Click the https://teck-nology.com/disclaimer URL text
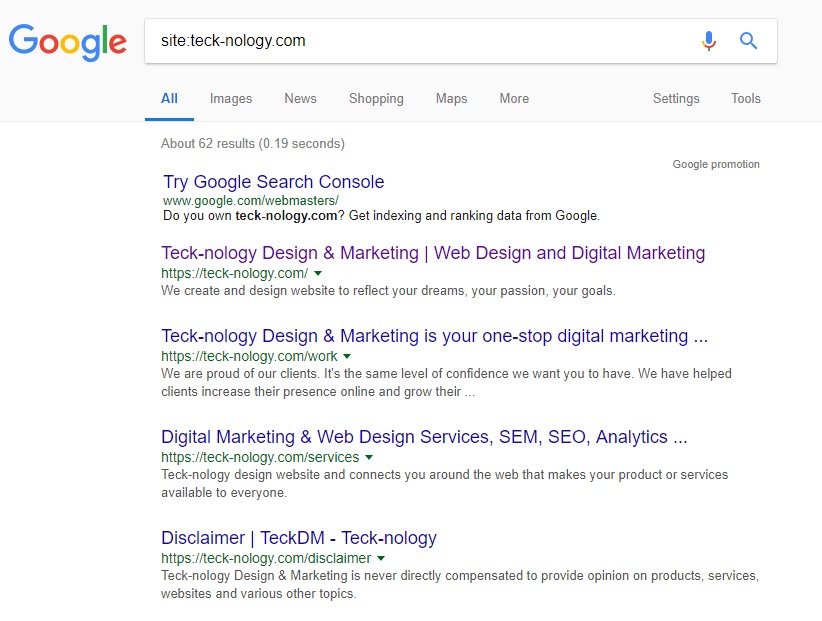This screenshot has width=822, height=621. tap(266, 559)
